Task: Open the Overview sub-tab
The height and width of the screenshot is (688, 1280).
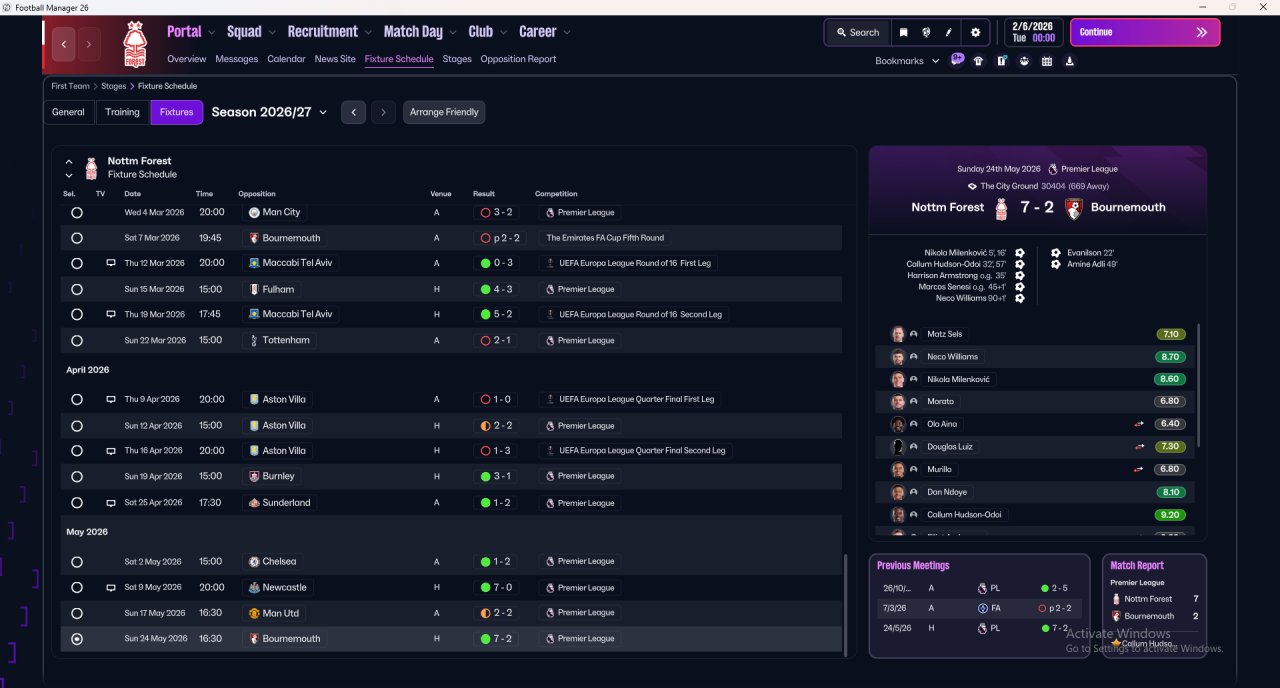Action: pos(187,59)
